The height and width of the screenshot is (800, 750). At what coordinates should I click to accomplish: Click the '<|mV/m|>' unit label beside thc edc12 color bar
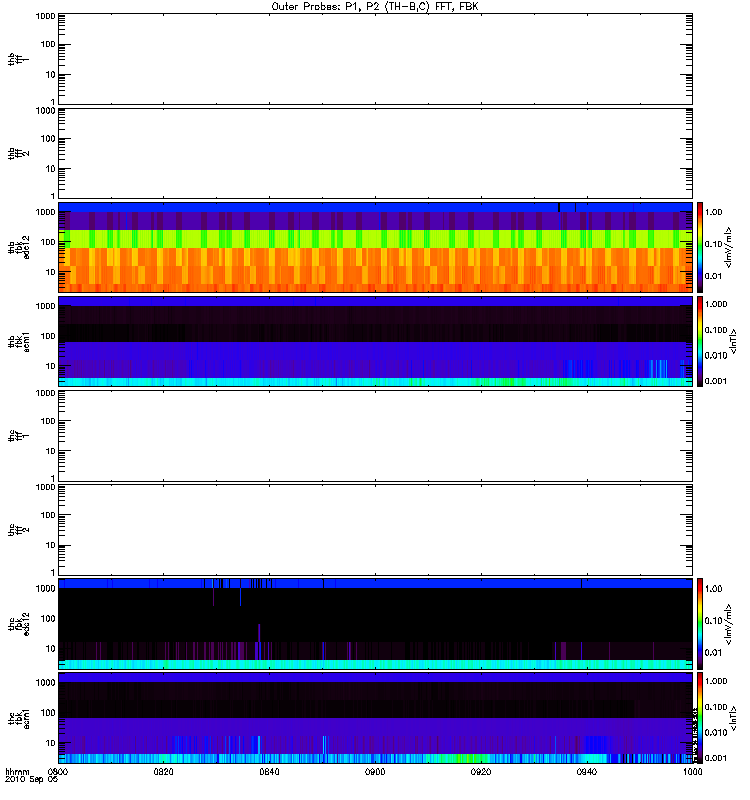[728, 624]
